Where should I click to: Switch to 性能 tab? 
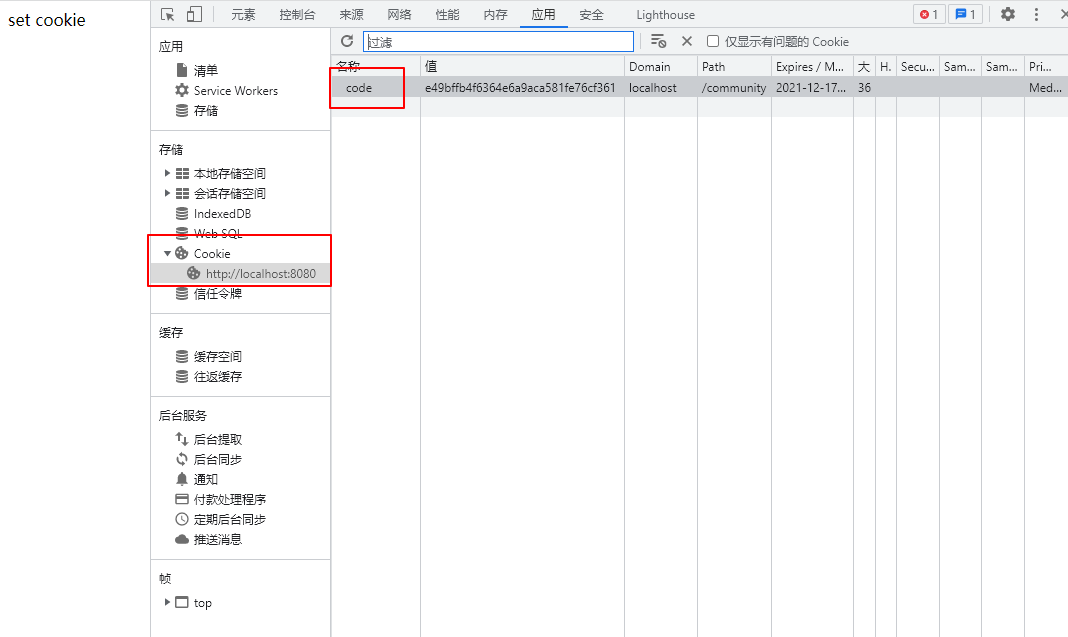[x=447, y=14]
